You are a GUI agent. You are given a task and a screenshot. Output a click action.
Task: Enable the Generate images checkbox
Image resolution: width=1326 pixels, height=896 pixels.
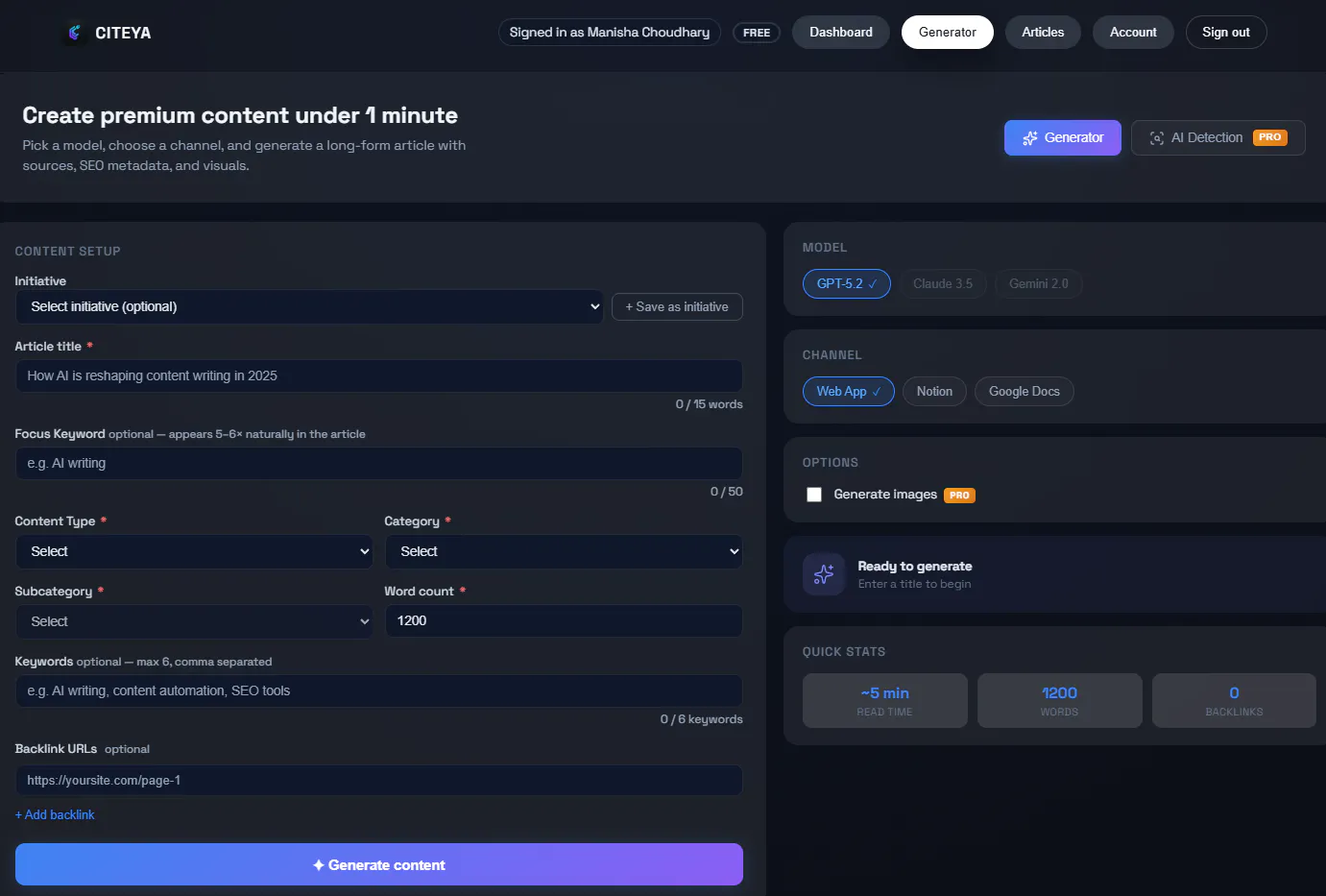click(814, 495)
